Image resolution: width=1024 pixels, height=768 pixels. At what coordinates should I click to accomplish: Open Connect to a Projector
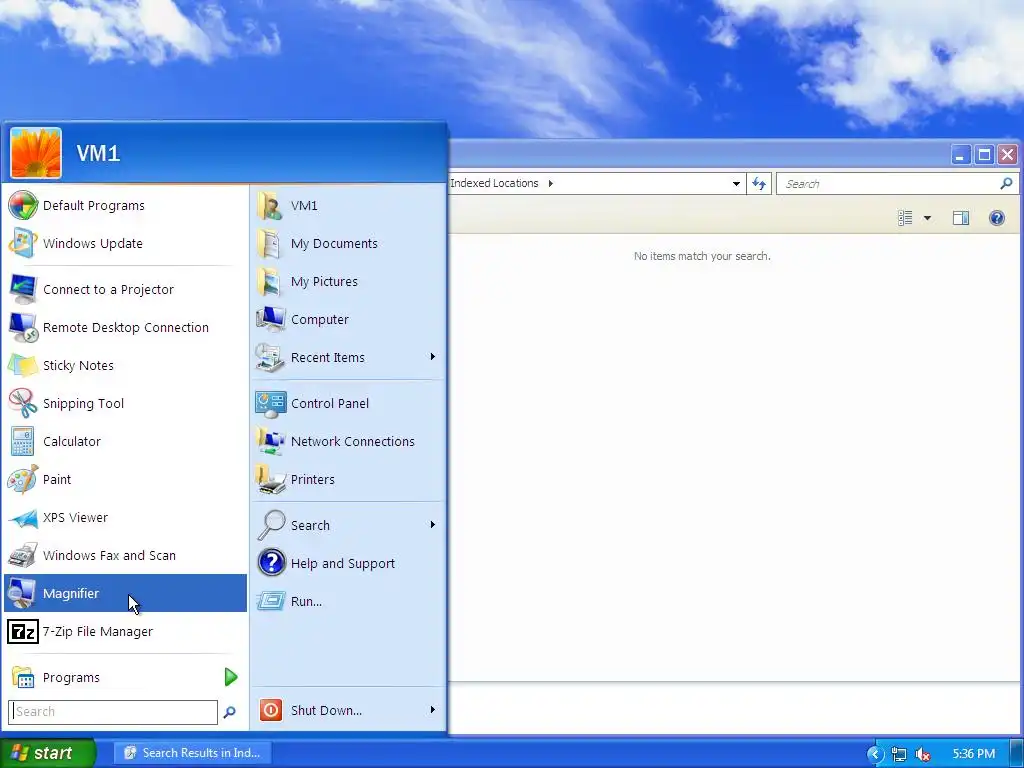click(125, 289)
